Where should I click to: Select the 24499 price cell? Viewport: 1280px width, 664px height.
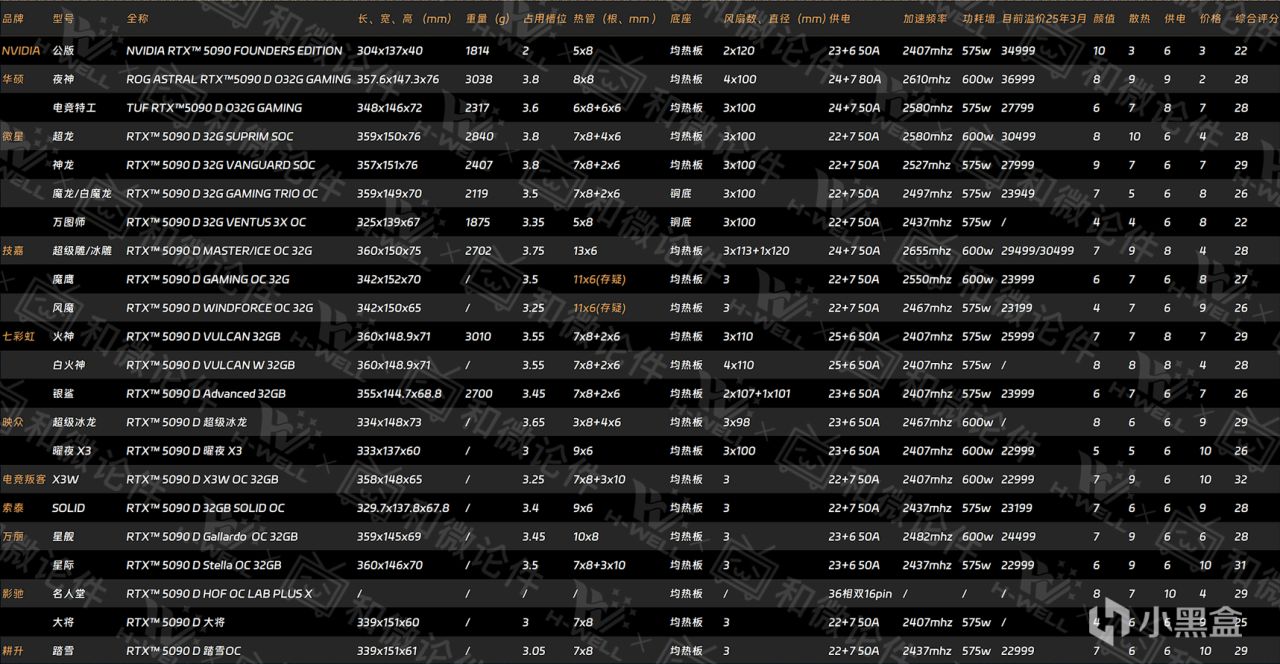(x=1018, y=537)
